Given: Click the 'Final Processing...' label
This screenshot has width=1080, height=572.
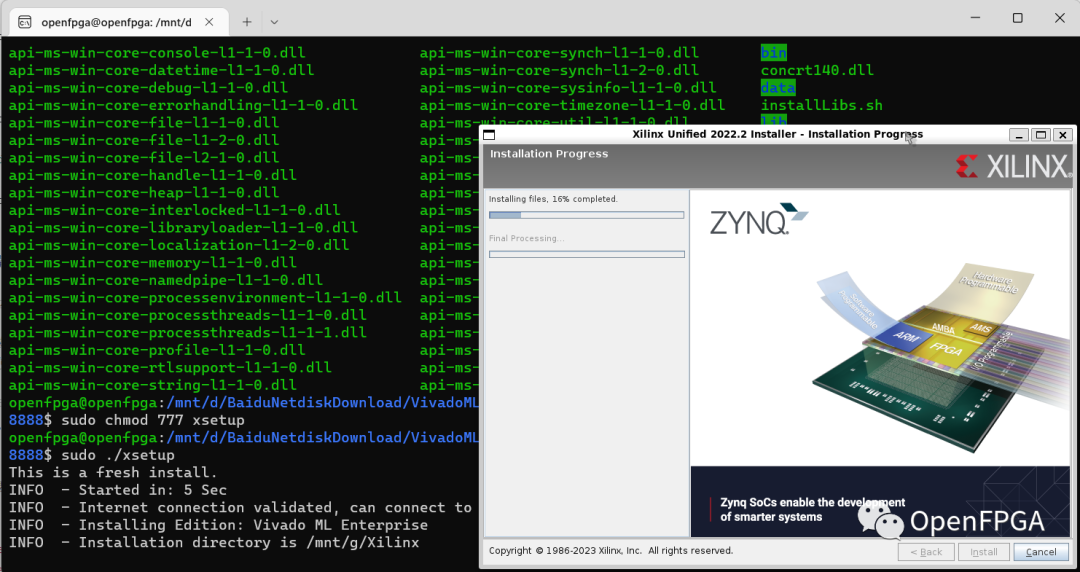Looking at the screenshot, I should point(526,238).
